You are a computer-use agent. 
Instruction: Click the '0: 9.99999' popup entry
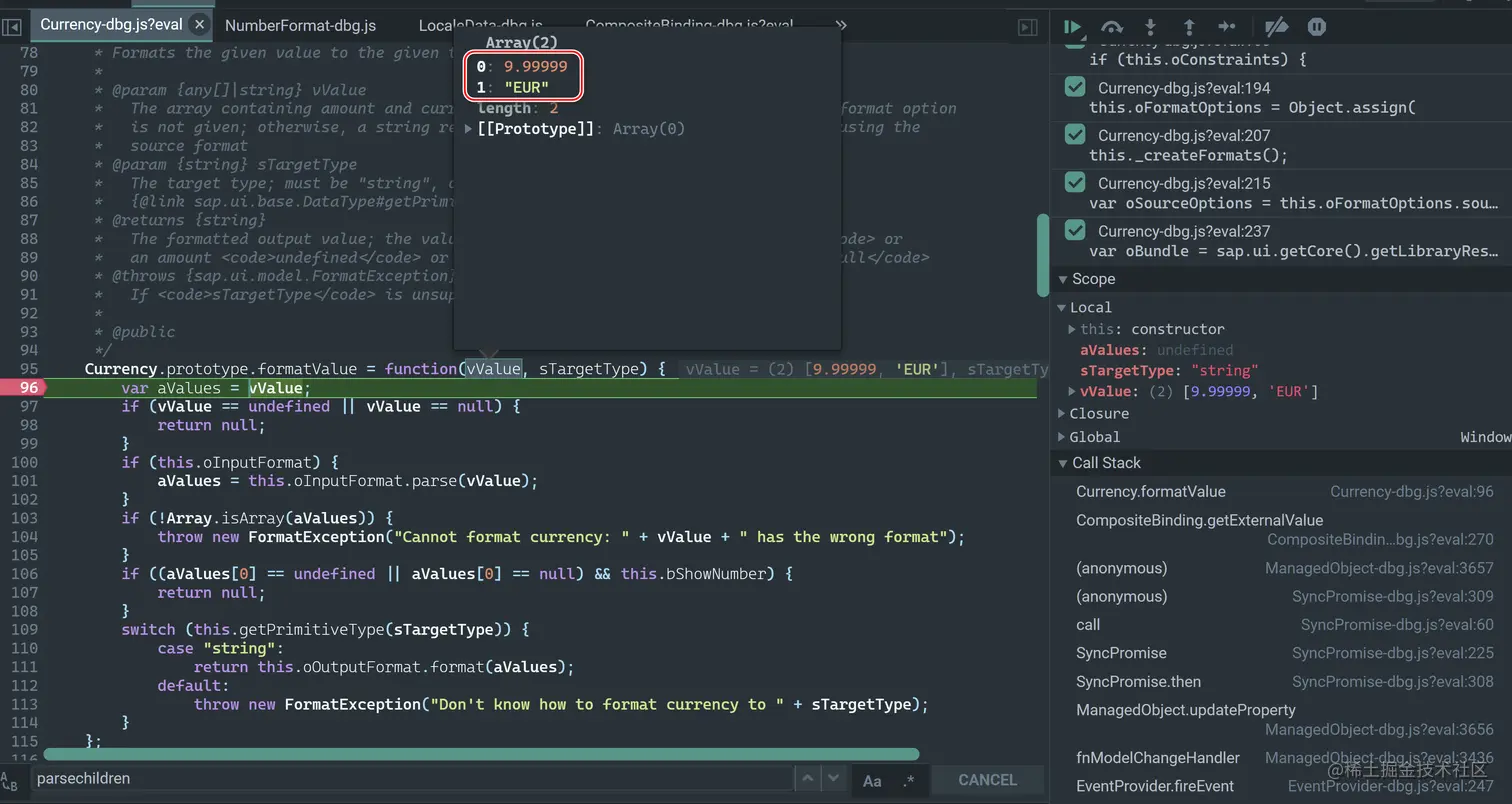522,67
